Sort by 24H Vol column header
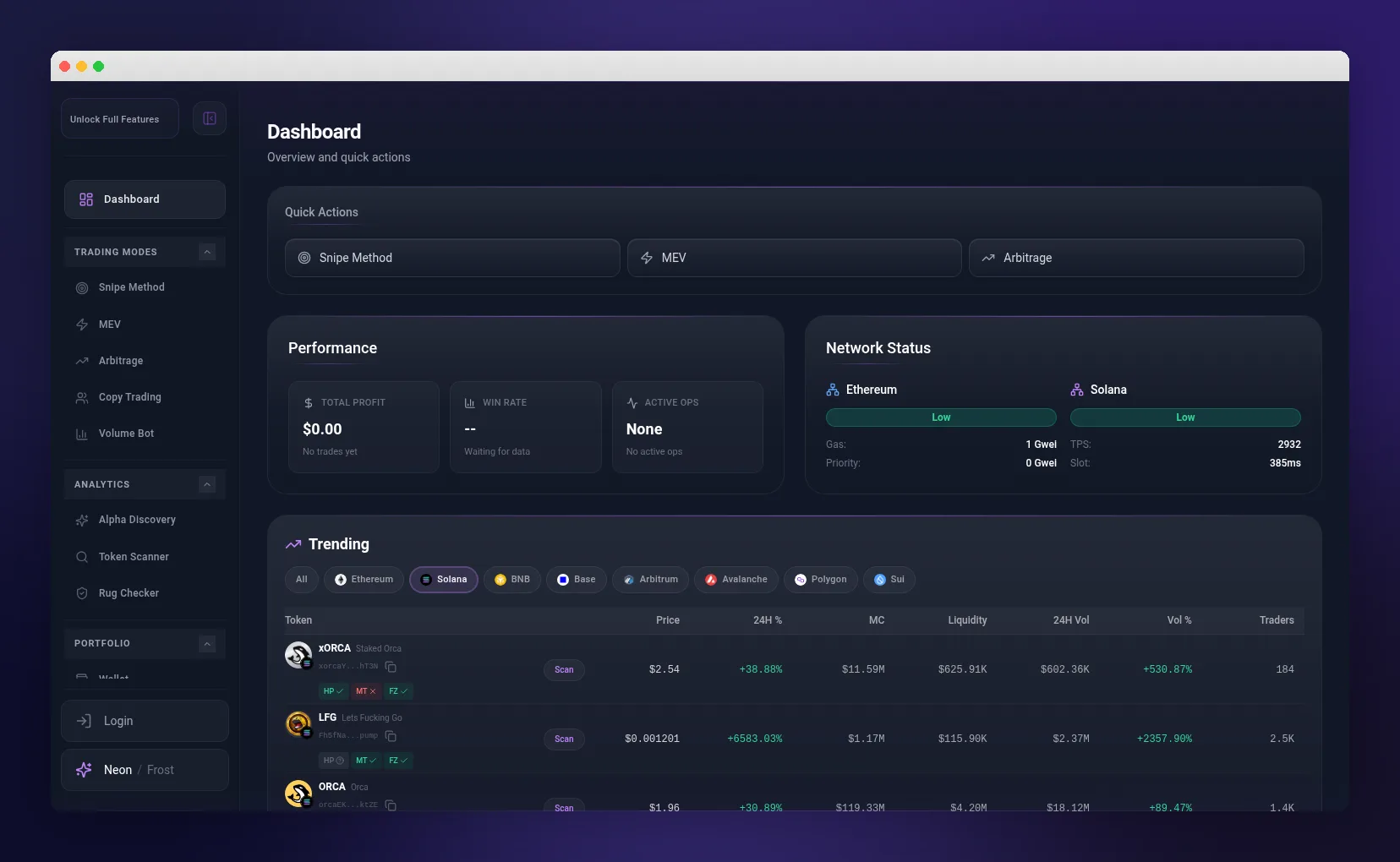 coord(1071,620)
